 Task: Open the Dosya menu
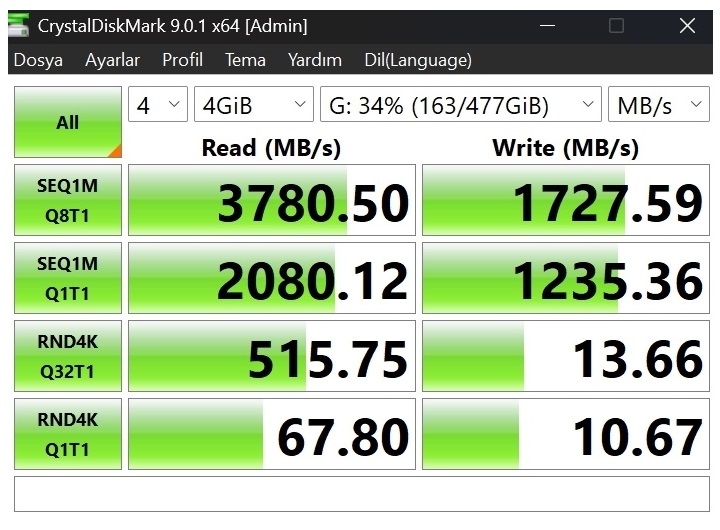tap(37, 60)
